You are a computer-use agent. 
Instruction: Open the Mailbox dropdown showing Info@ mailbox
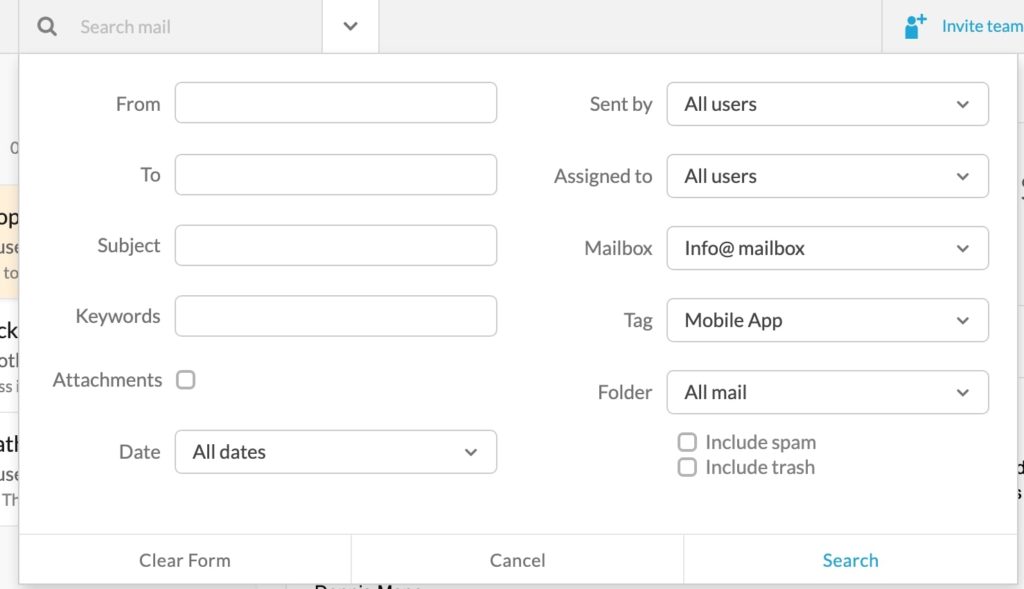click(x=827, y=248)
